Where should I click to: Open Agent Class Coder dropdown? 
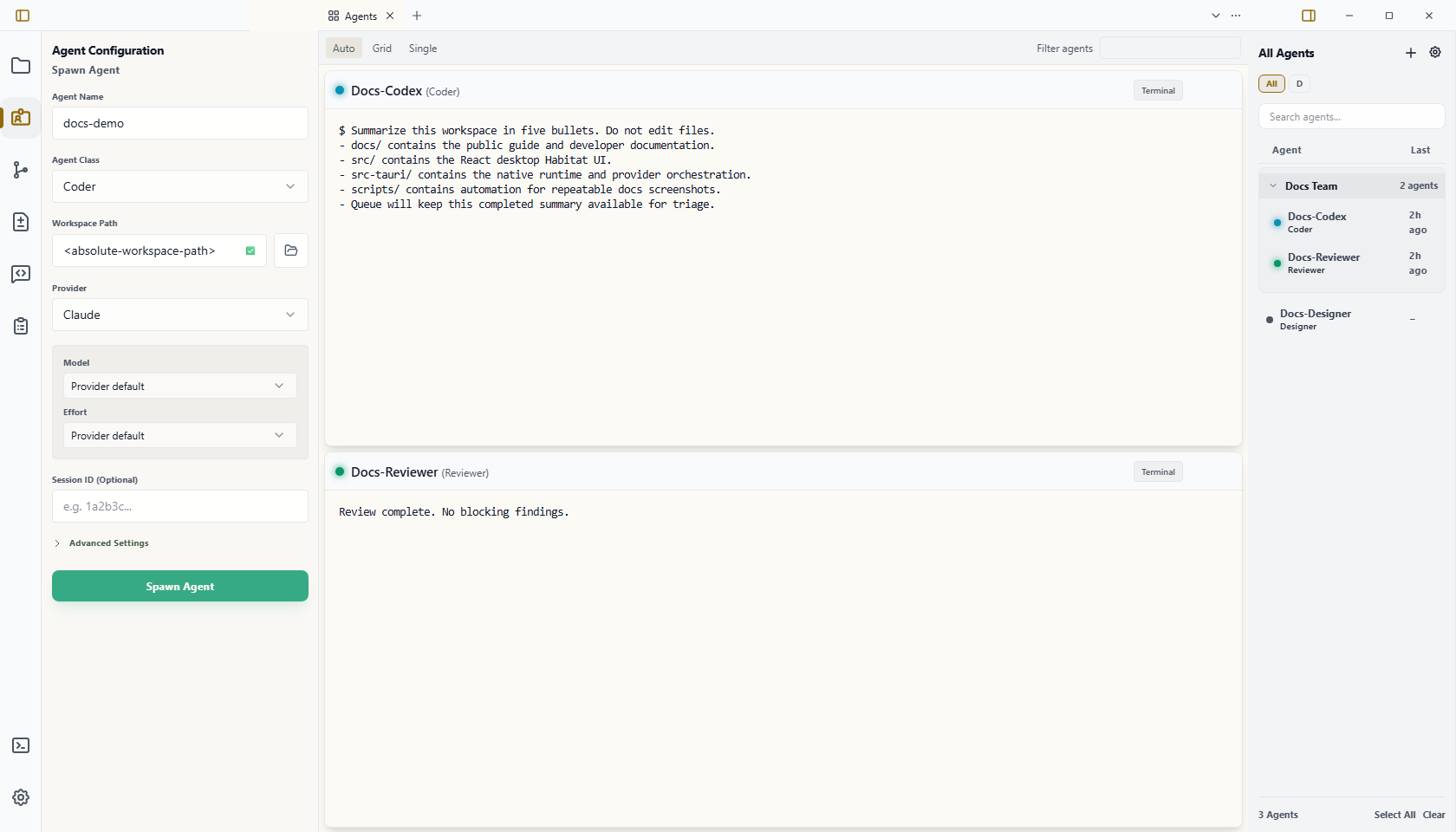coord(180,186)
